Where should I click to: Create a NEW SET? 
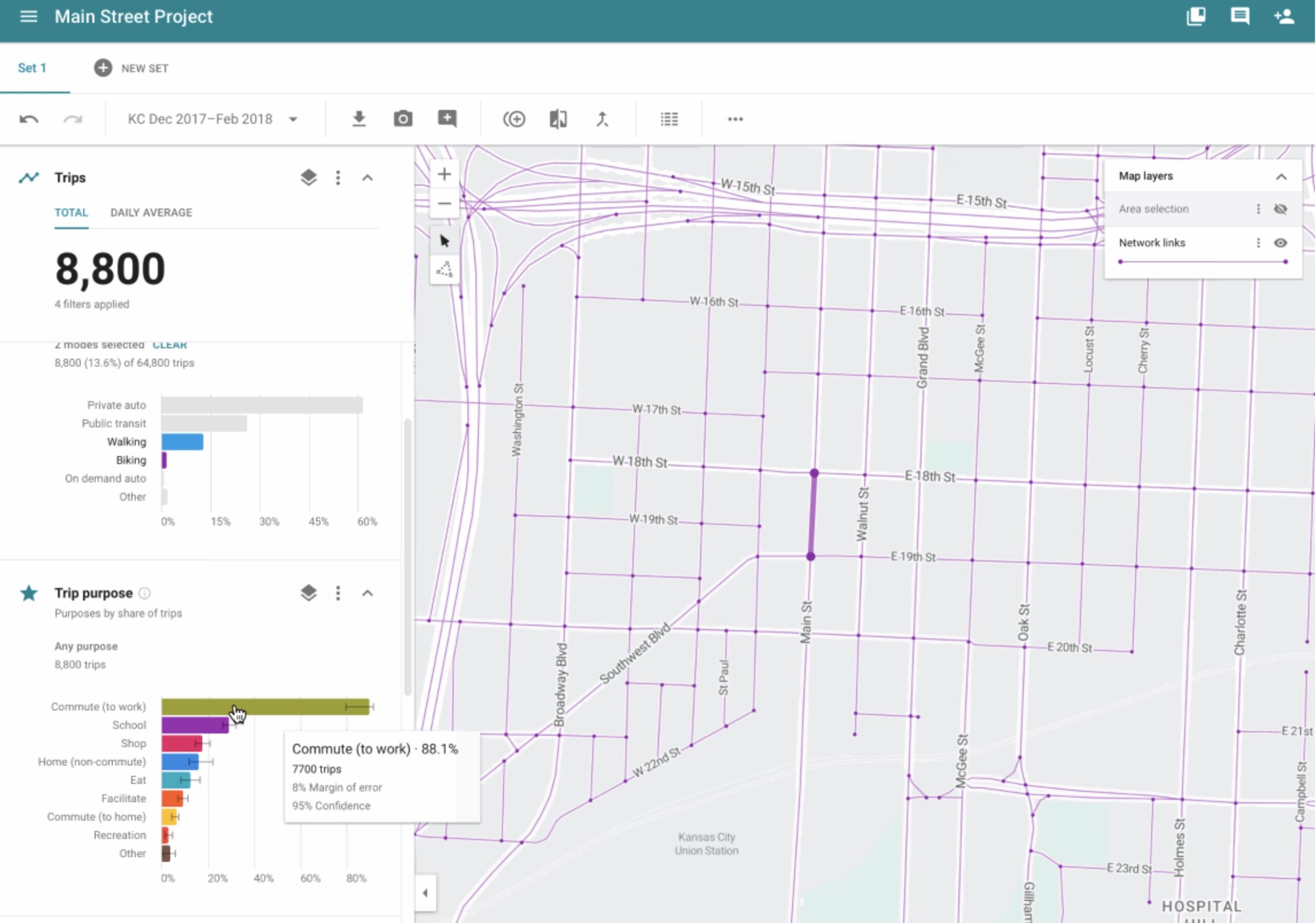point(131,68)
